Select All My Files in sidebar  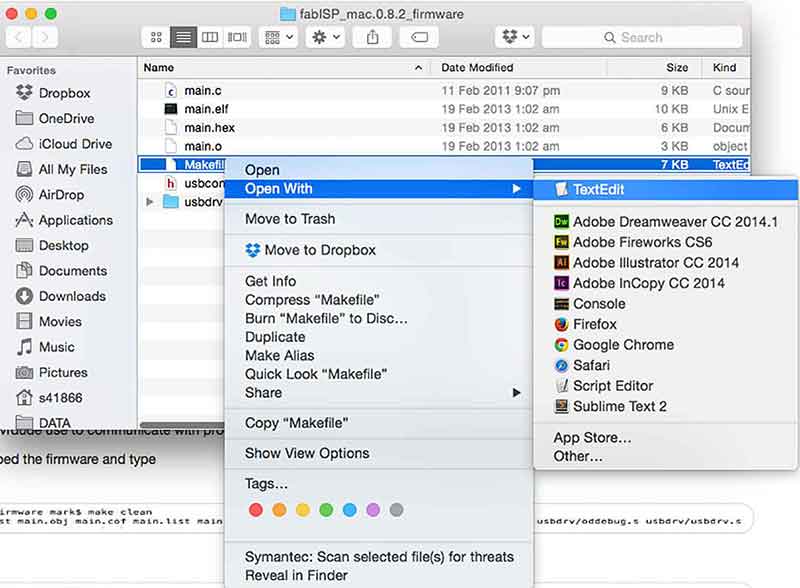[61, 169]
